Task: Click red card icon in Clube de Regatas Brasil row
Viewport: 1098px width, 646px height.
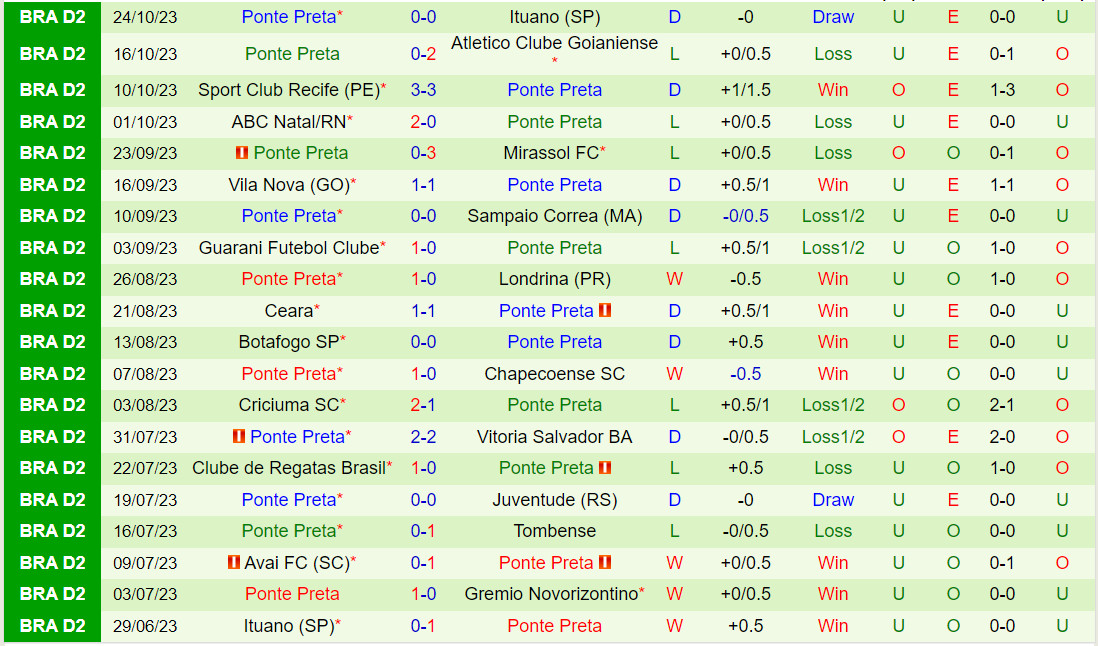Action: point(605,468)
